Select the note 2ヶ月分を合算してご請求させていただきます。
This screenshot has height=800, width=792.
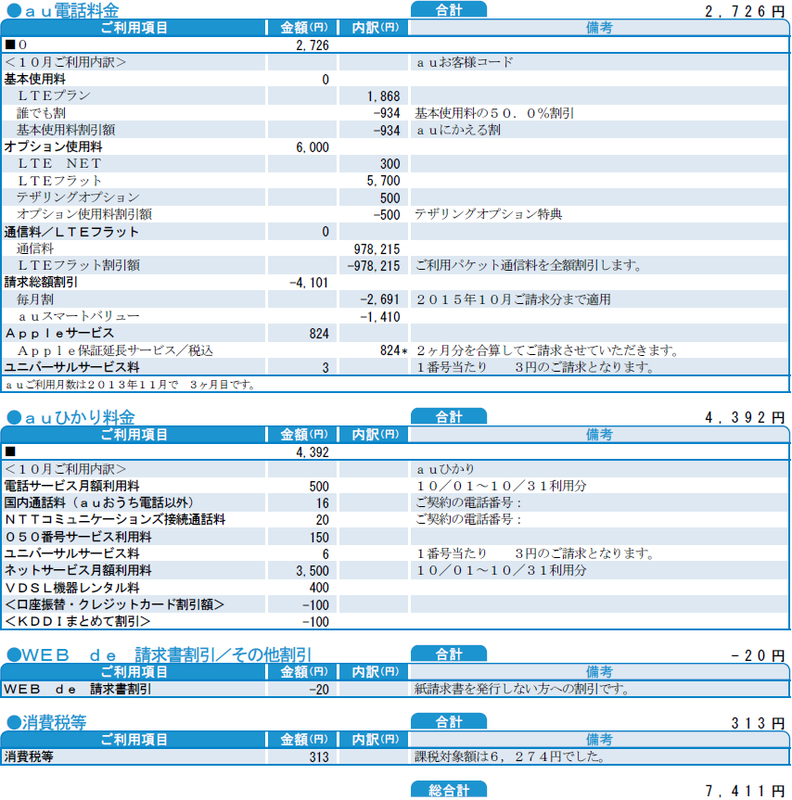pos(547,350)
